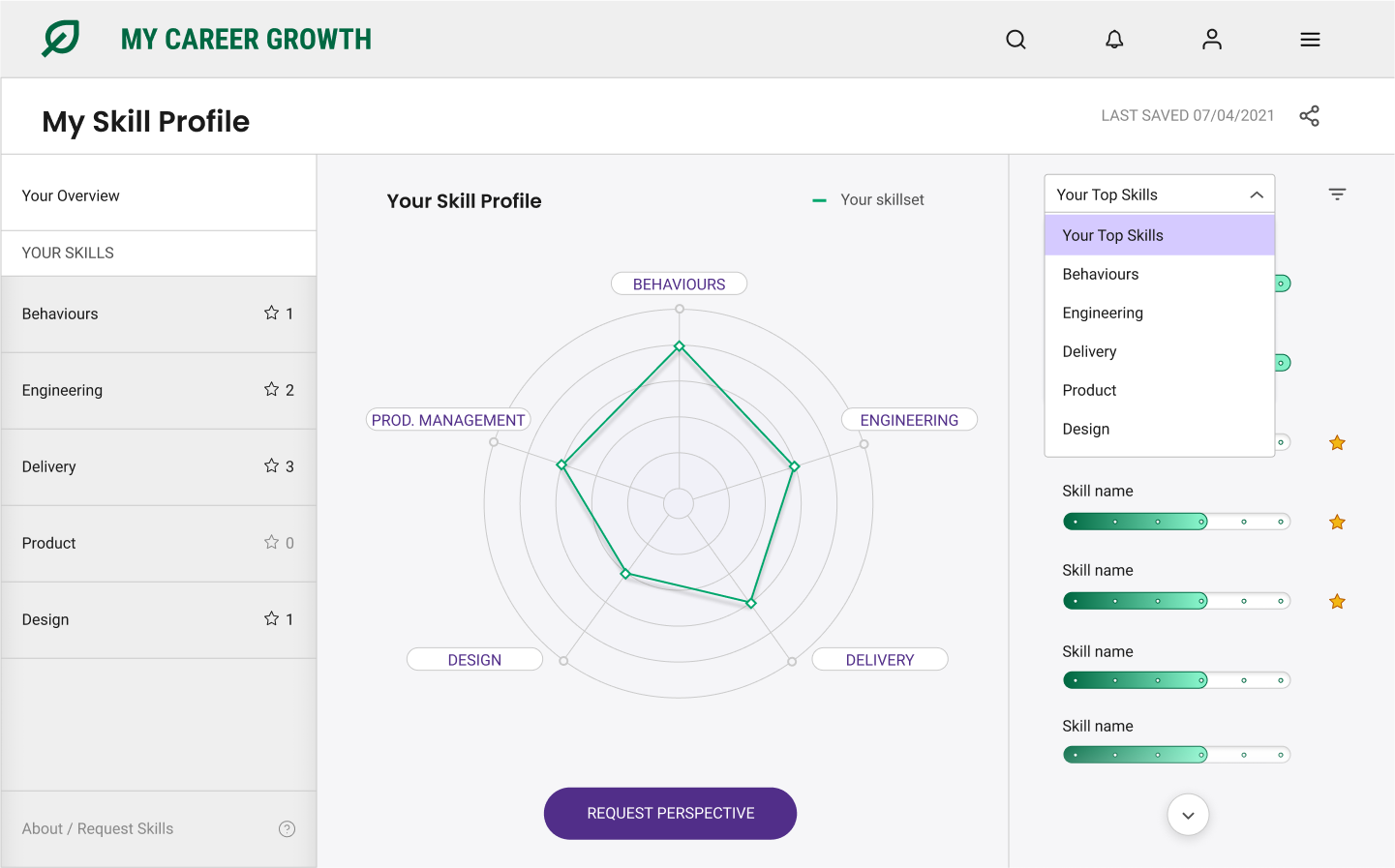The image size is (1395, 868).
Task: Open the hamburger menu icon
Action: coord(1310,40)
